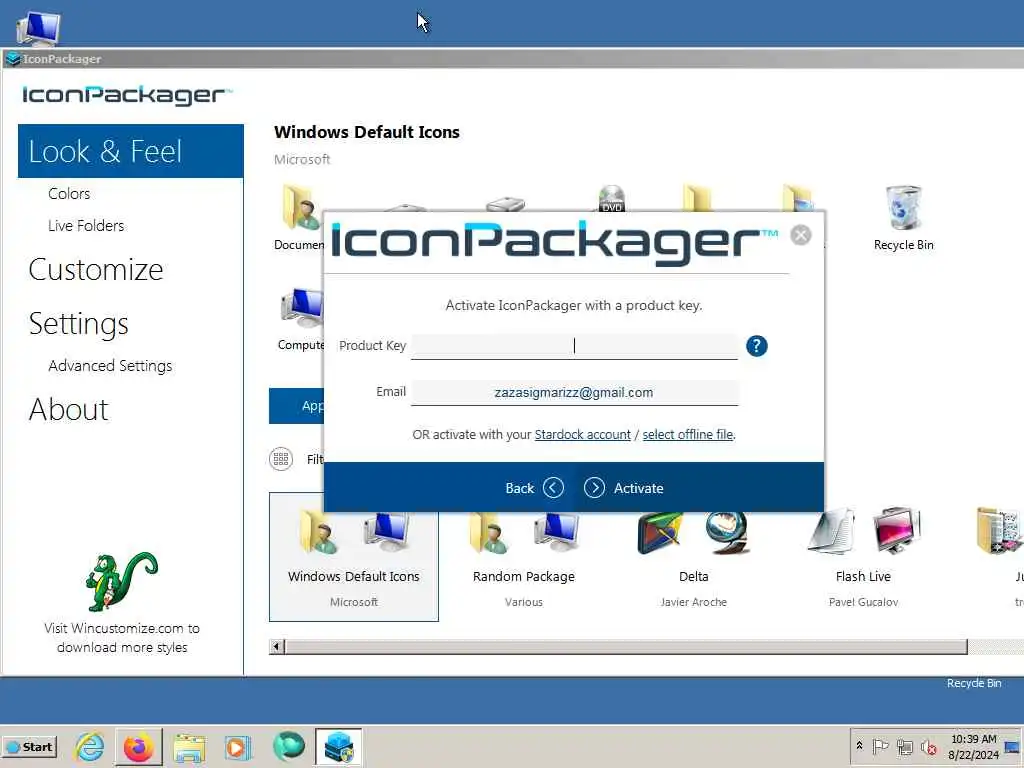Click the Microsoft author text under heading

(302, 159)
